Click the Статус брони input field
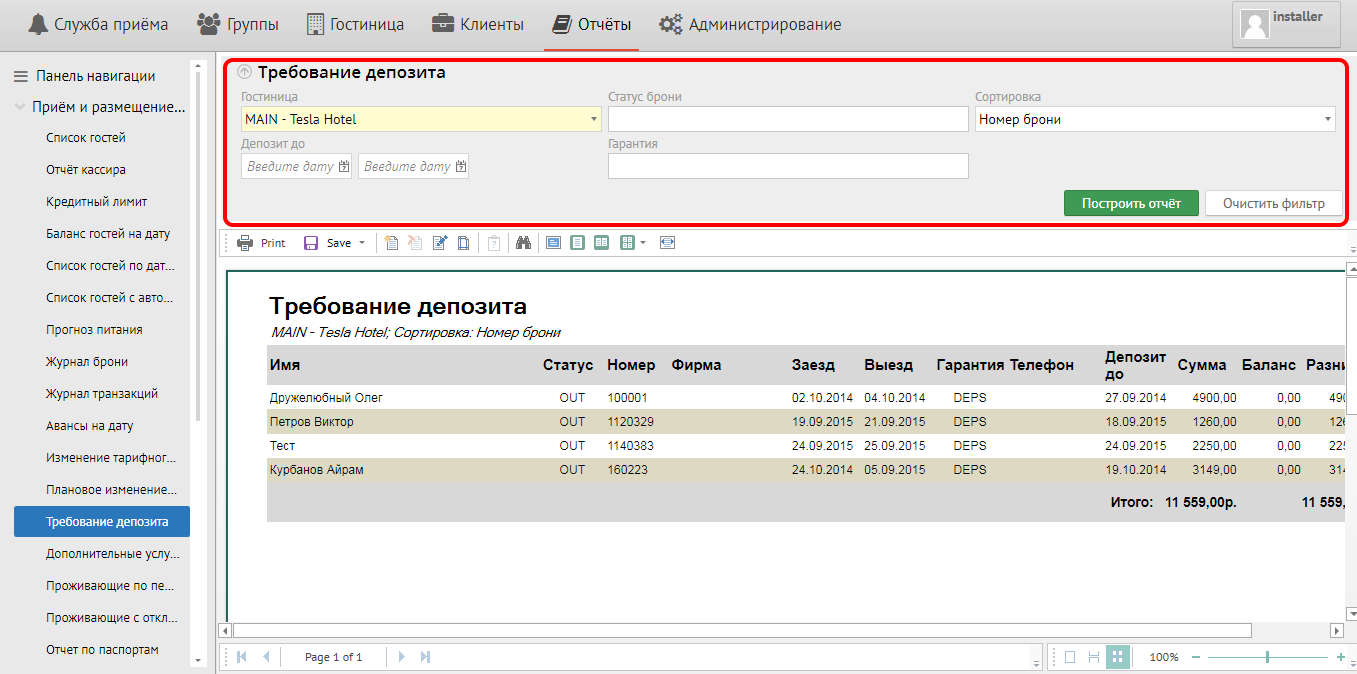The height and width of the screenshot is (674, 1357). pos(788,120)
